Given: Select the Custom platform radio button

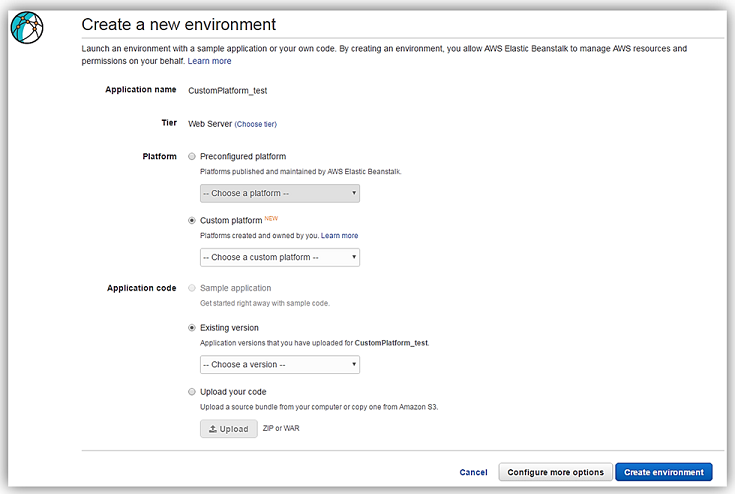Looking at the screenshot, I should click(192, 220).
